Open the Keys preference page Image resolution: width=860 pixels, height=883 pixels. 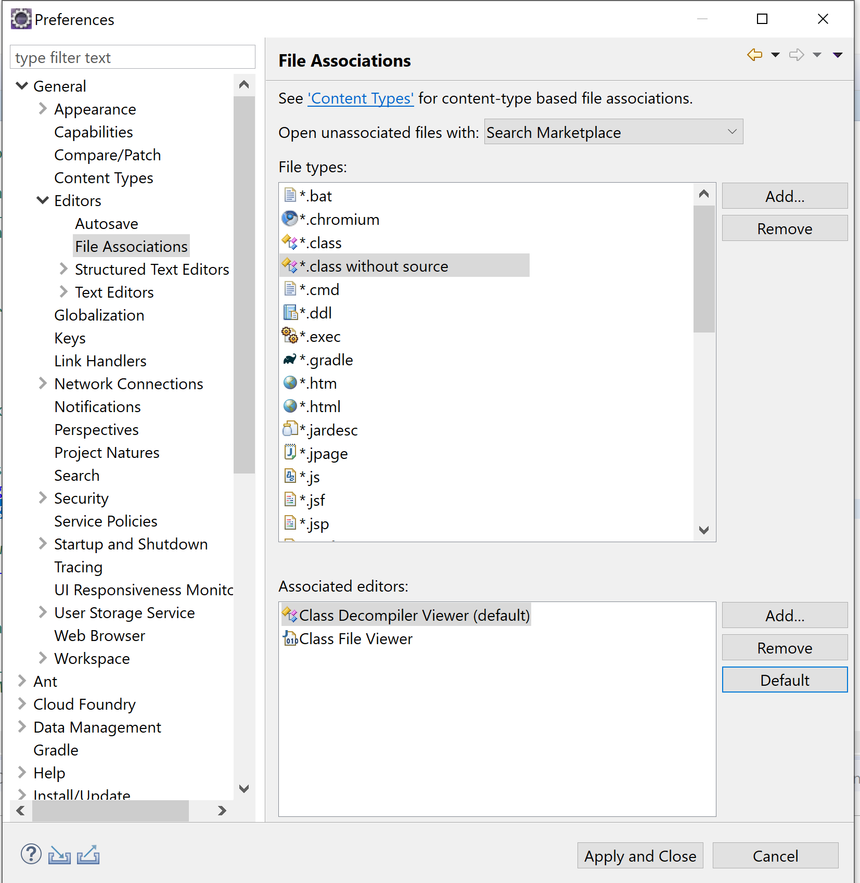pos(70,338)
